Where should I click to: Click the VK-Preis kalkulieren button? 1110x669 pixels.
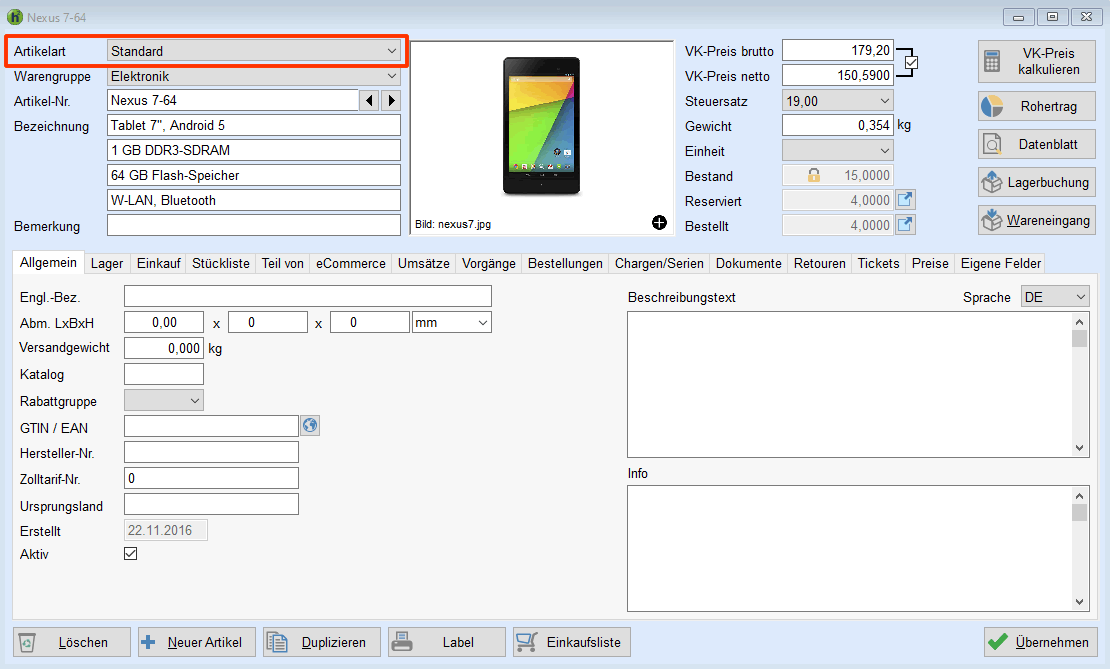1037,62
